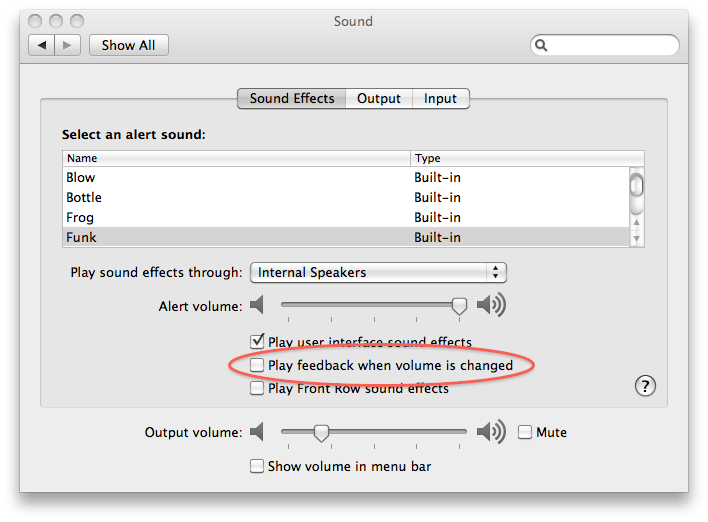Open help with the question mark button
Viewport: 708px width, 522px height.
(645, 386)
